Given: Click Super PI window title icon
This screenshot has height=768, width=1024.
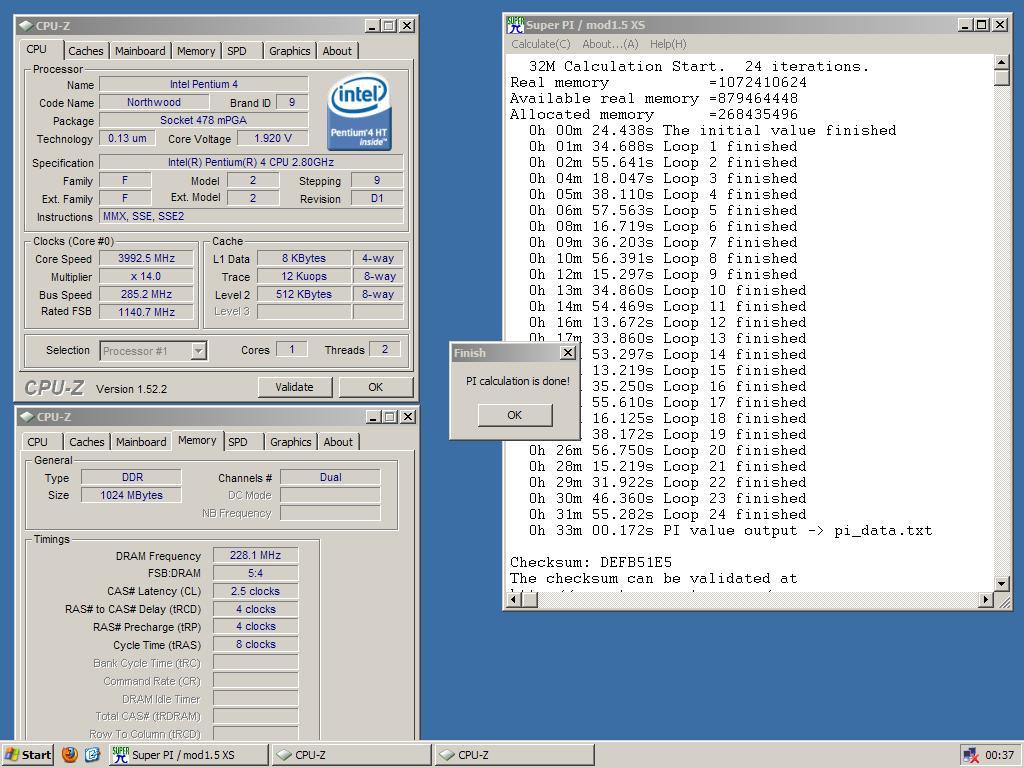Looking at the screenshot, I should [515, 25].
